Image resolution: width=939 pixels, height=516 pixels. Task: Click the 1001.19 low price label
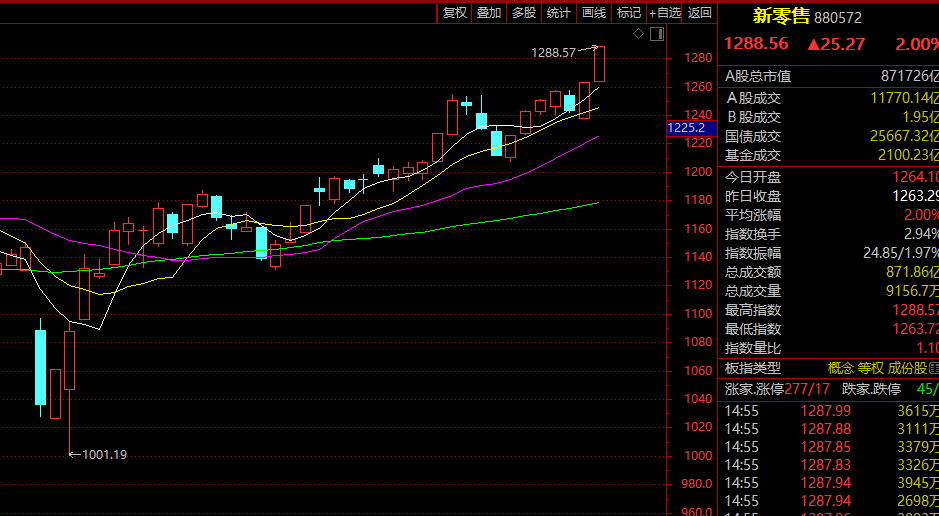pos(104,454)
